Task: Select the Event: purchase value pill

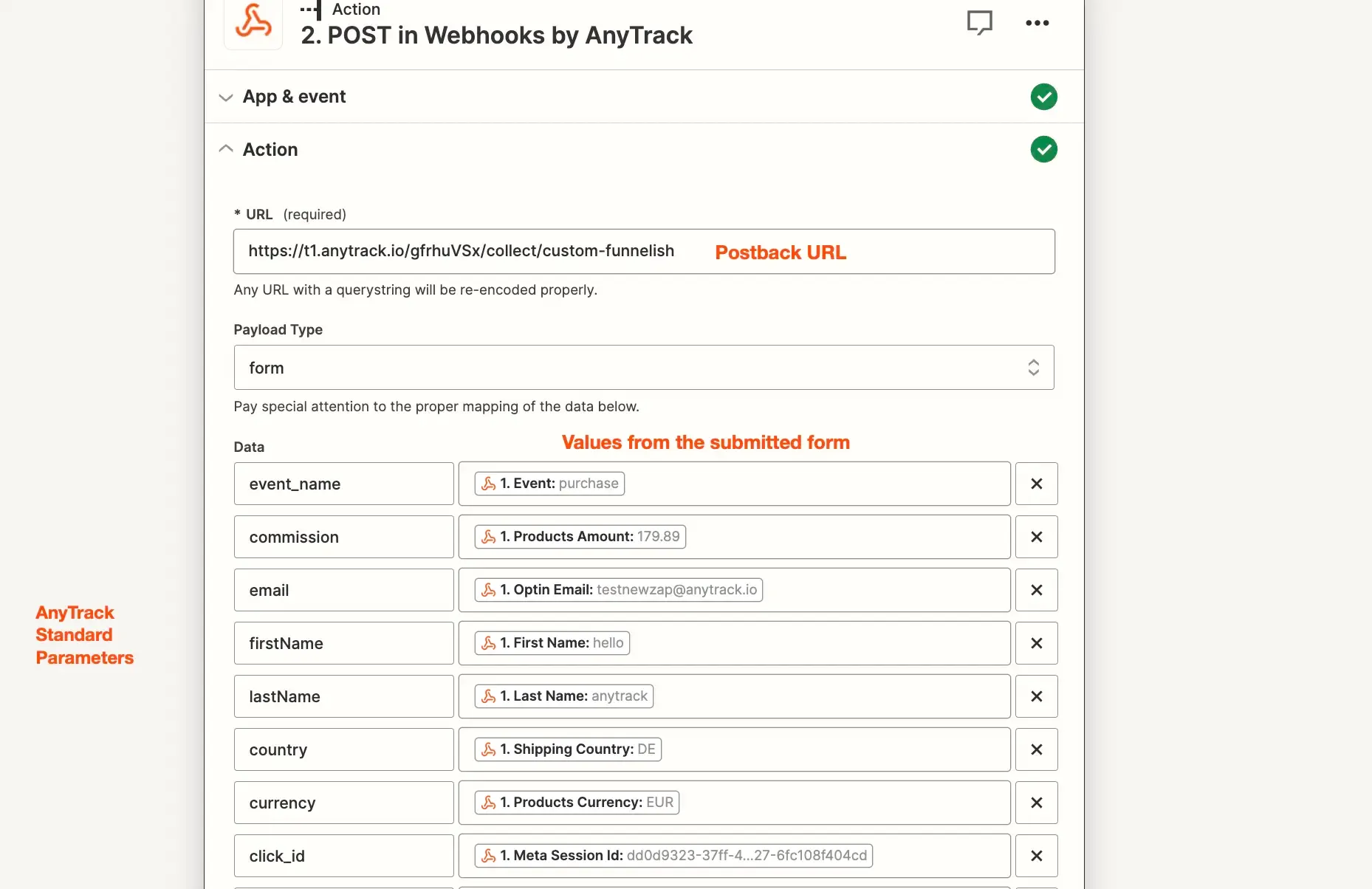Action: pos(549,484)
